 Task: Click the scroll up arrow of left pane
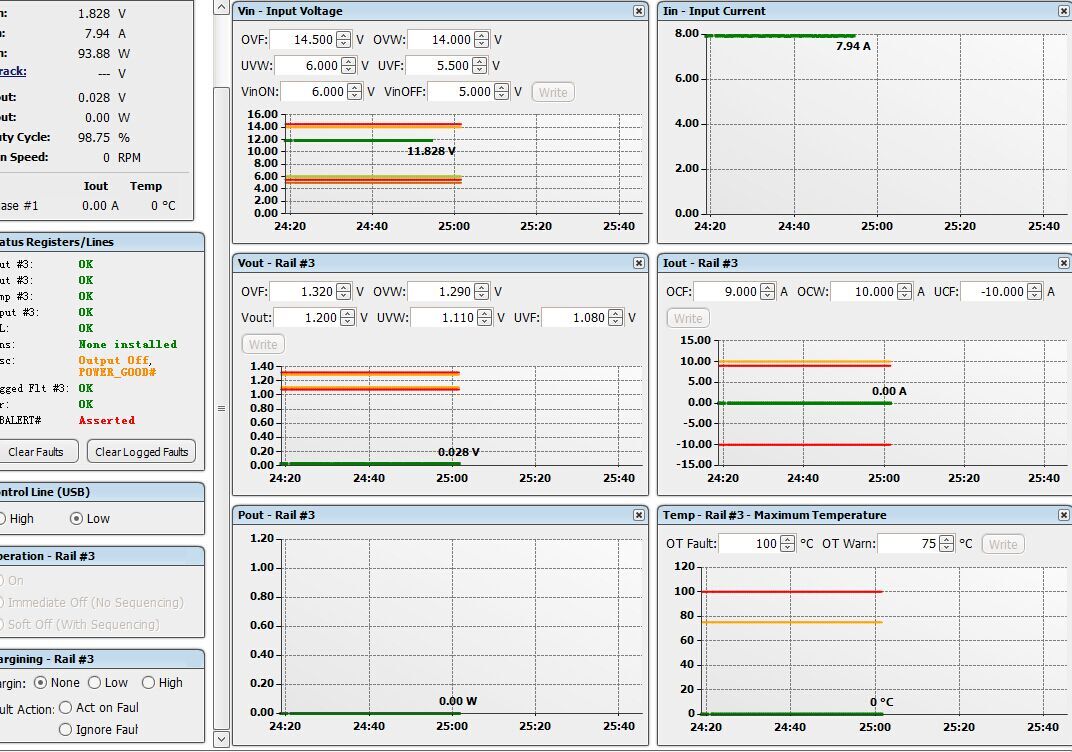tap(222, 8)
